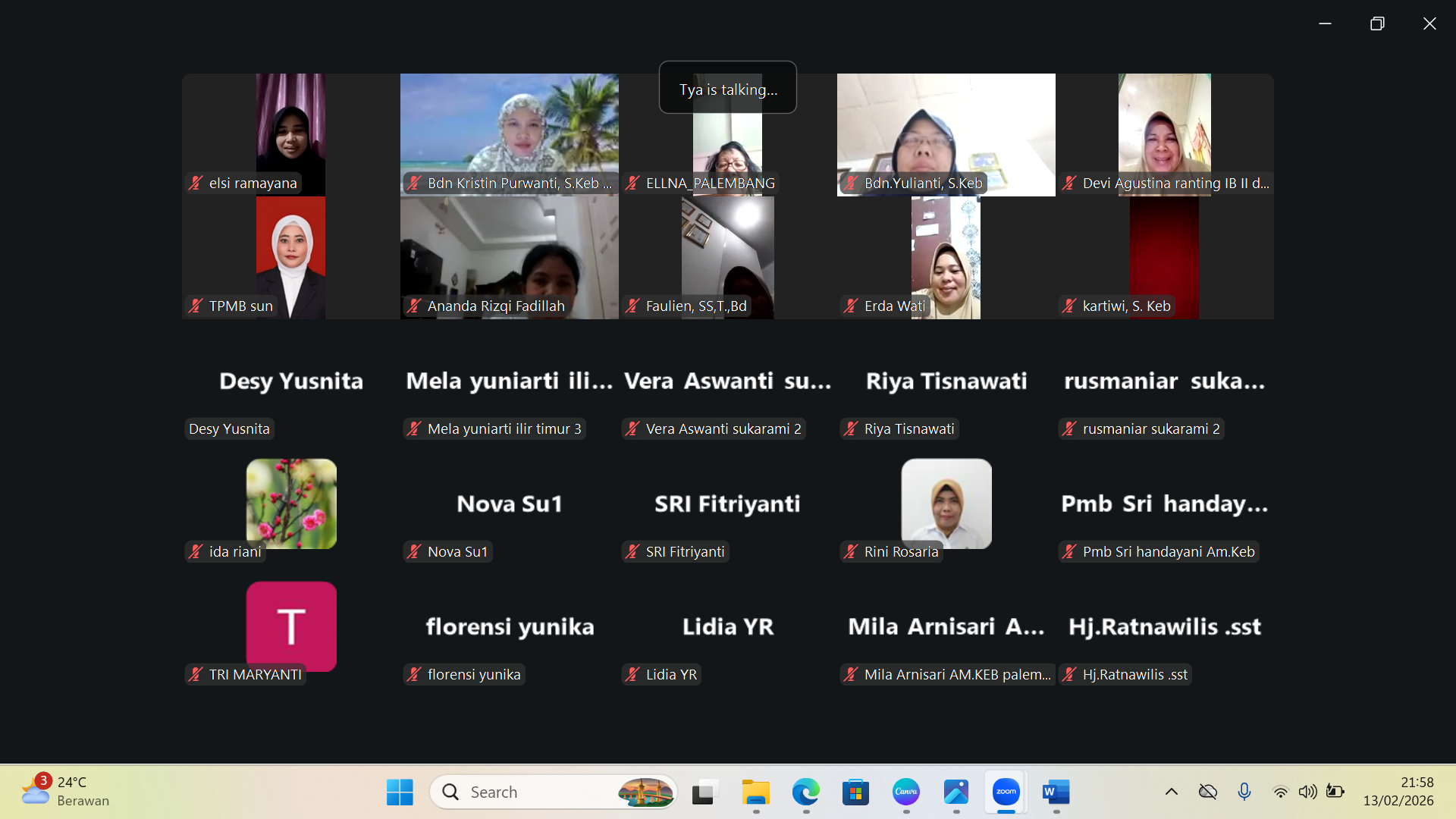Image resolution: width=1456 pixels, height=819 pixels.
Task: Open Canva from the taskbar
Action: [x=905, y=792]
